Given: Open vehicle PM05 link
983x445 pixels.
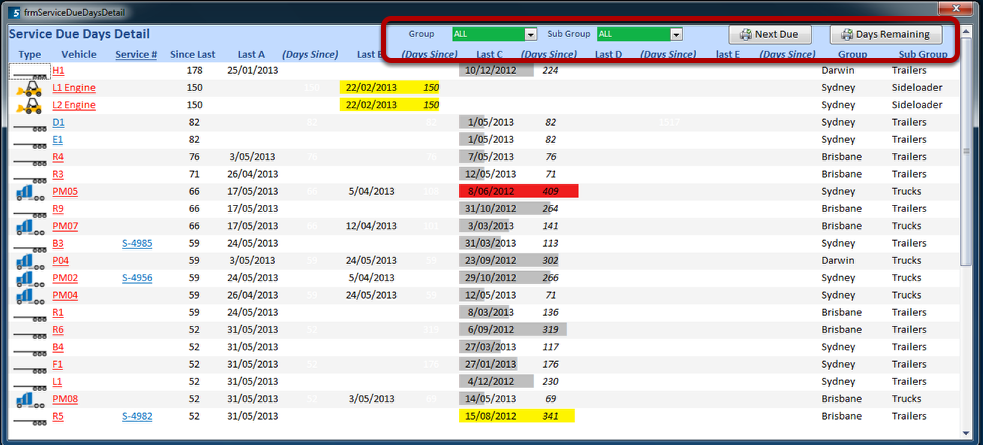Looking at the screenshot, I should [65, 191].
